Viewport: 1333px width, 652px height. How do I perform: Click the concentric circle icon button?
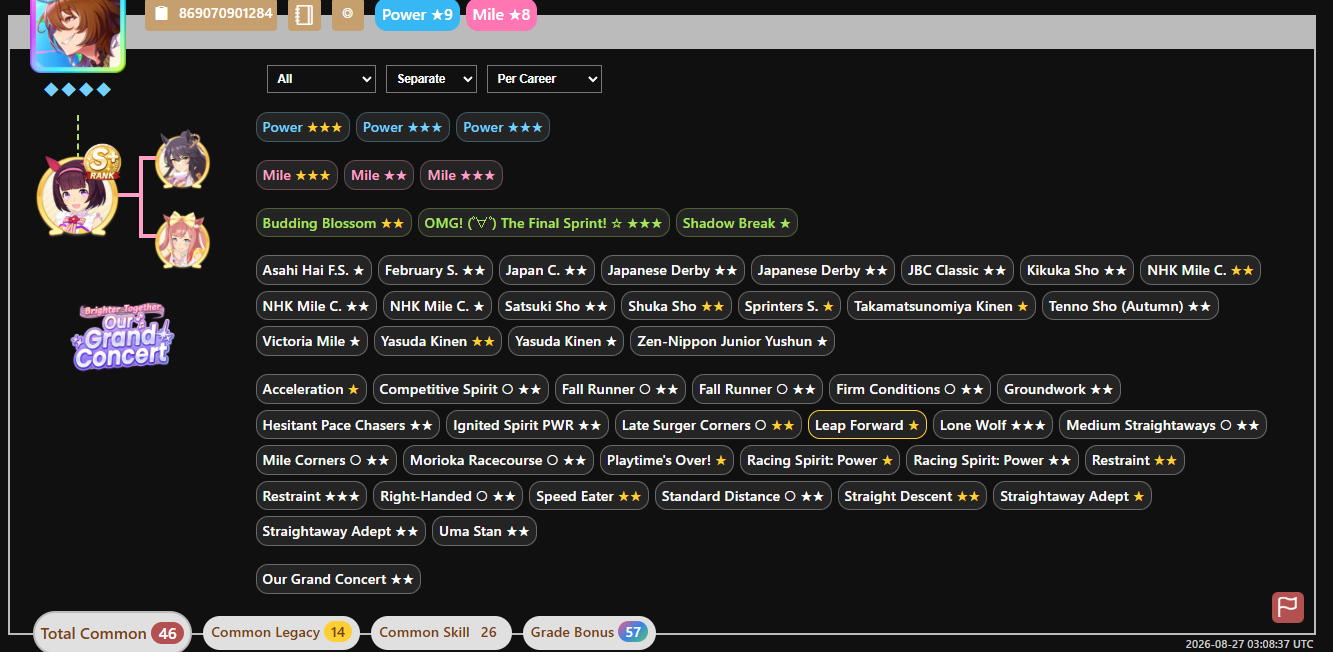click(x=347, y=14)
